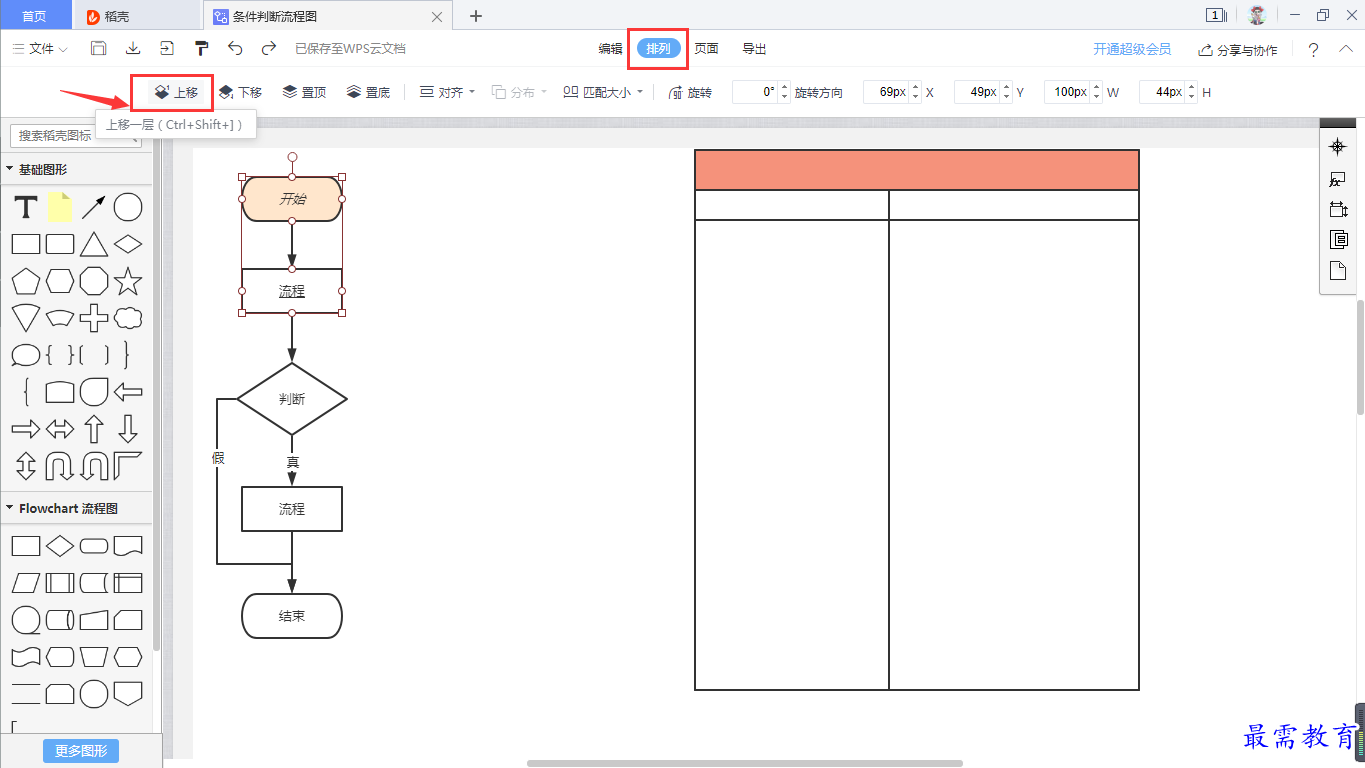Select the cloud shape
Viewport: 1365px width, 768px height.
[128, 318]
